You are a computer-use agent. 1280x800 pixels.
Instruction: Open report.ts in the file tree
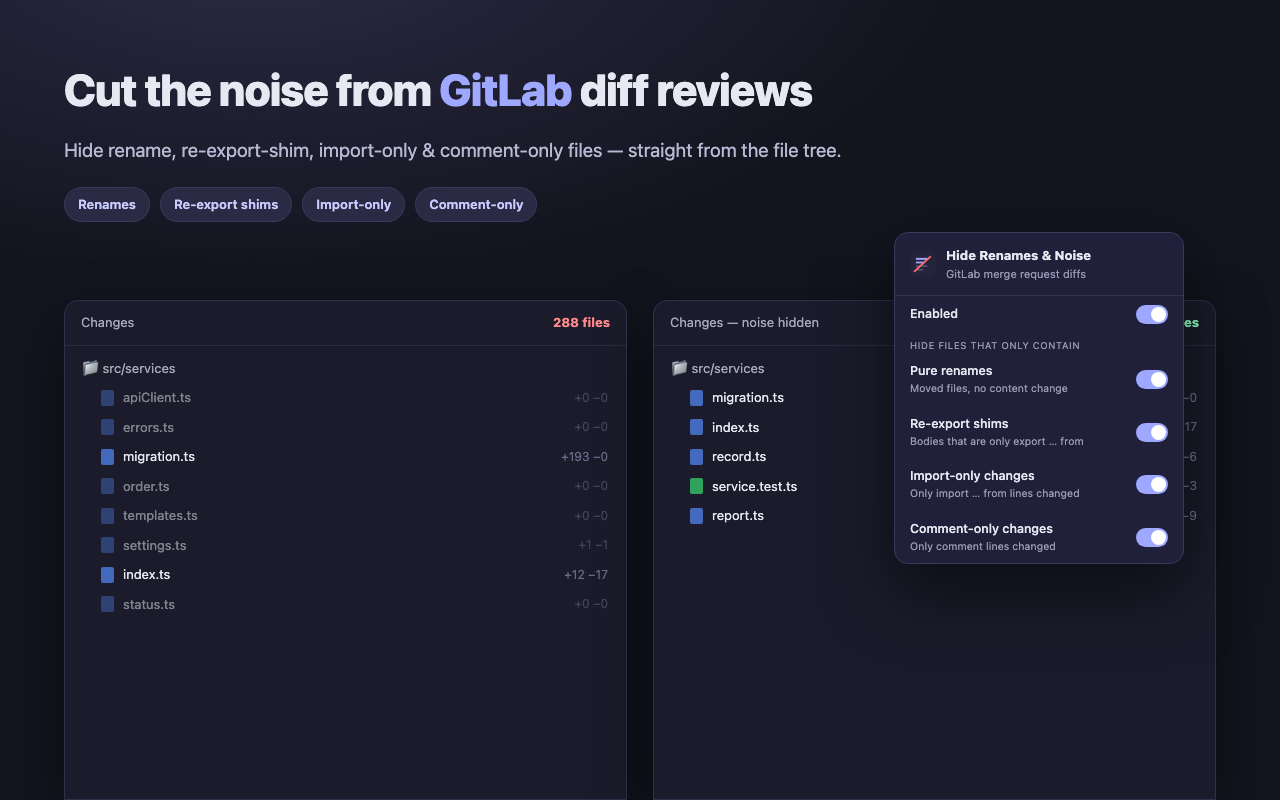pos(738,516)
